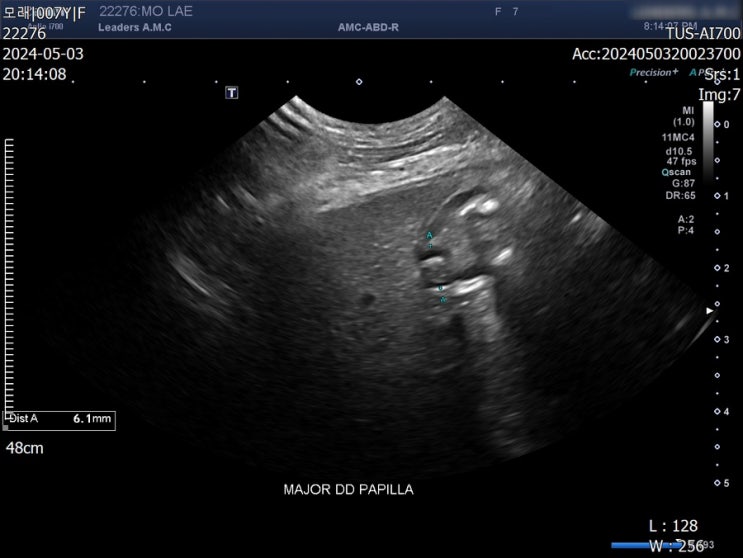
Task: Click the MI (1.0) value
Action: click(x=684, y=116)
